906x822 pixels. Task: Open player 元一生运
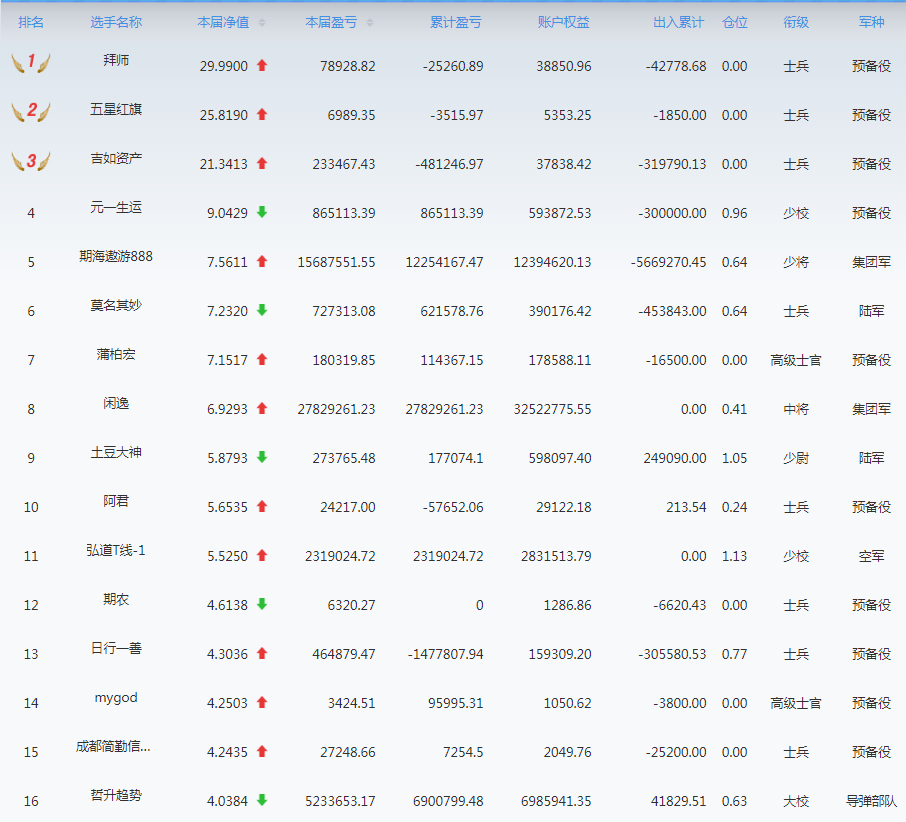tap(116, 207)
